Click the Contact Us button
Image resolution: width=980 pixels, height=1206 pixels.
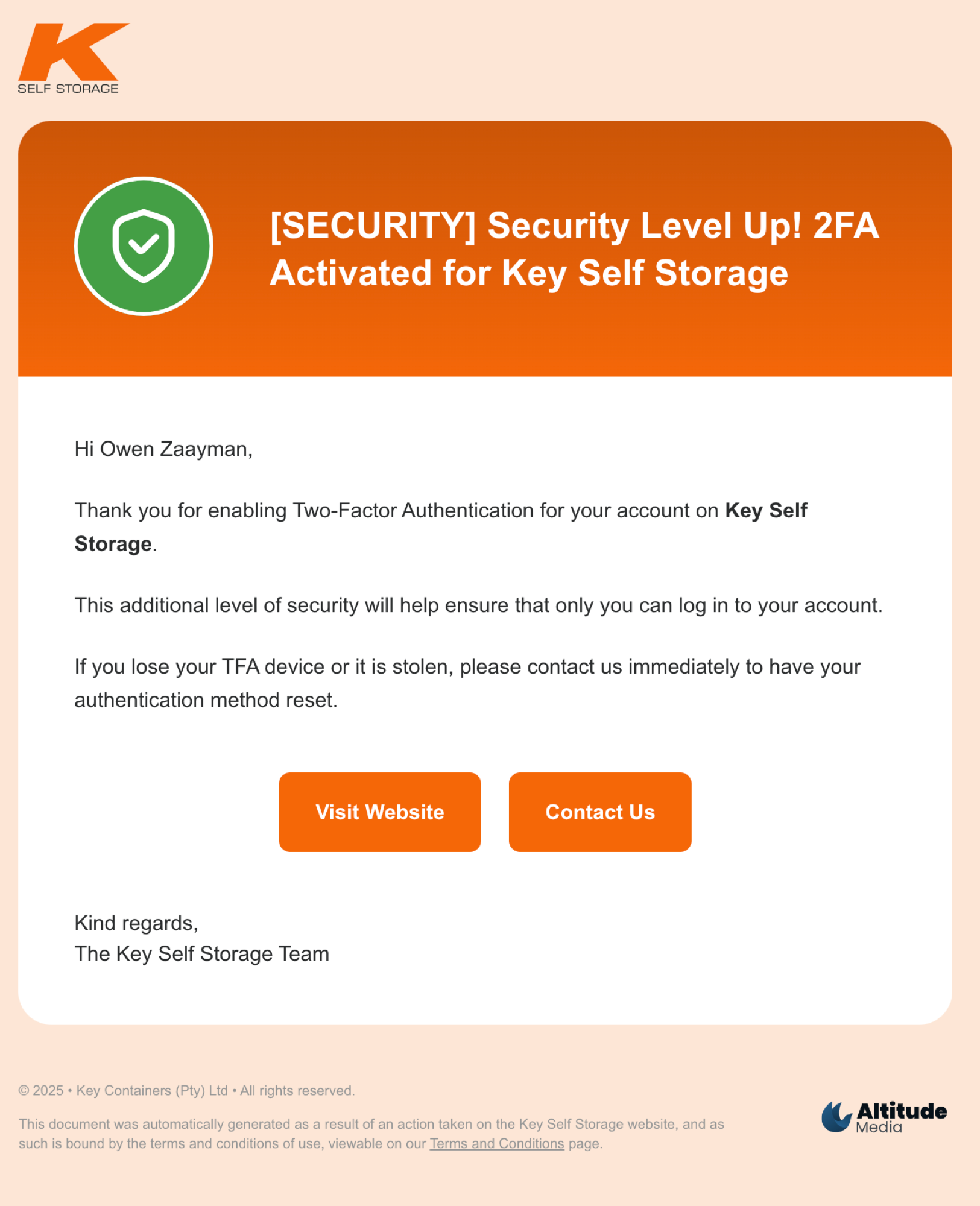tap(600, 812)
